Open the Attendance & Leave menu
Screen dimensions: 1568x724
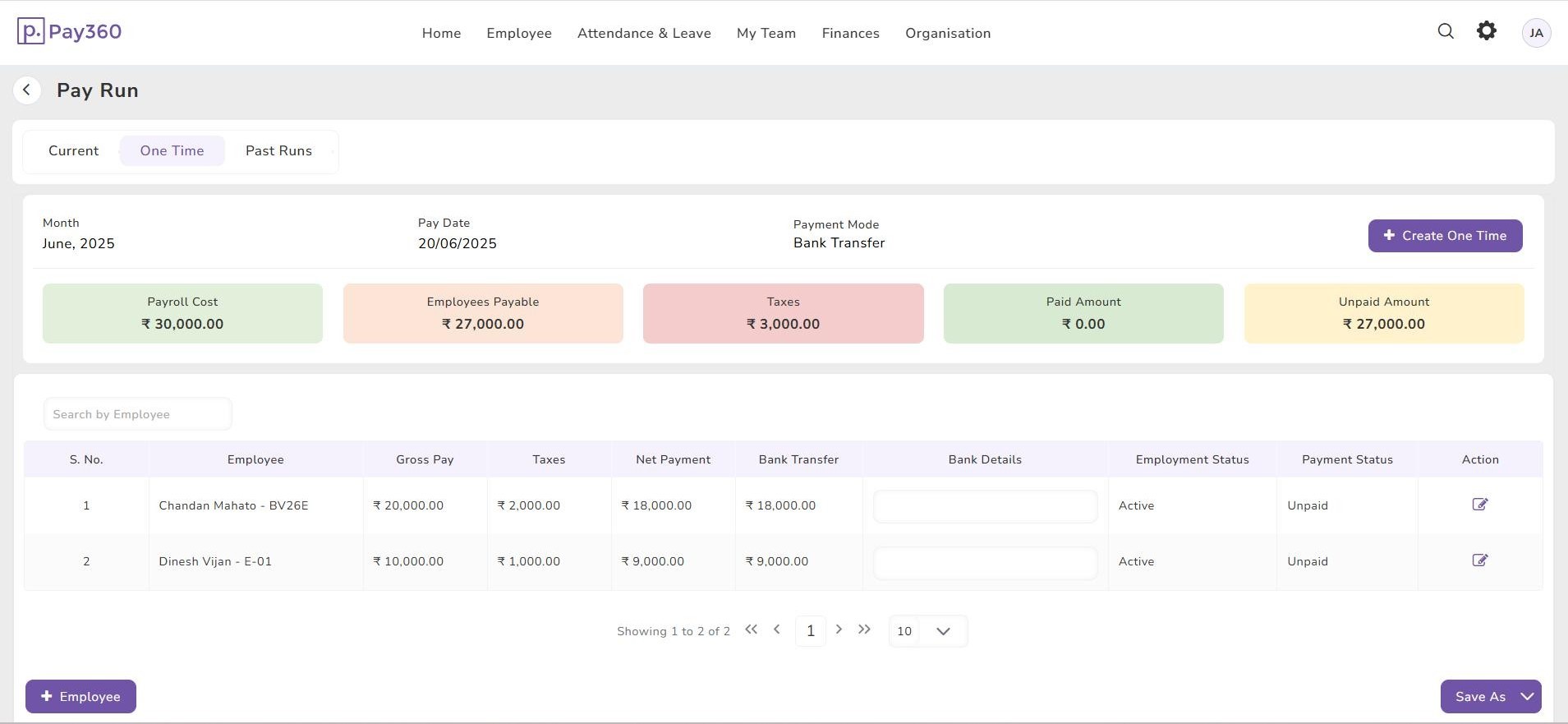tap(644, 33)
